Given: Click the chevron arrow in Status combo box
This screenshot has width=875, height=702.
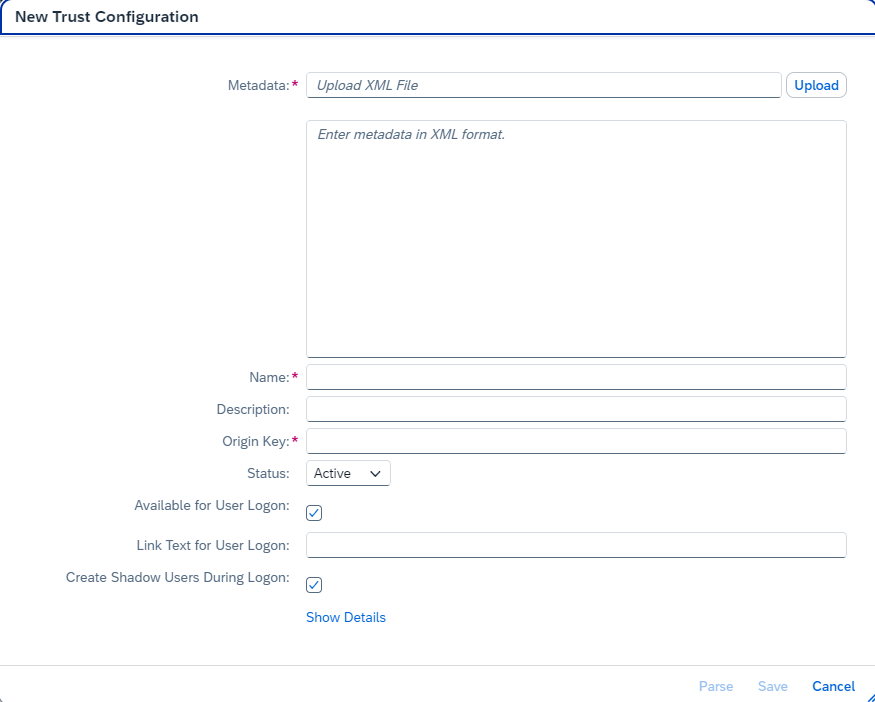Looking at the screenshot, I should 376,473.
